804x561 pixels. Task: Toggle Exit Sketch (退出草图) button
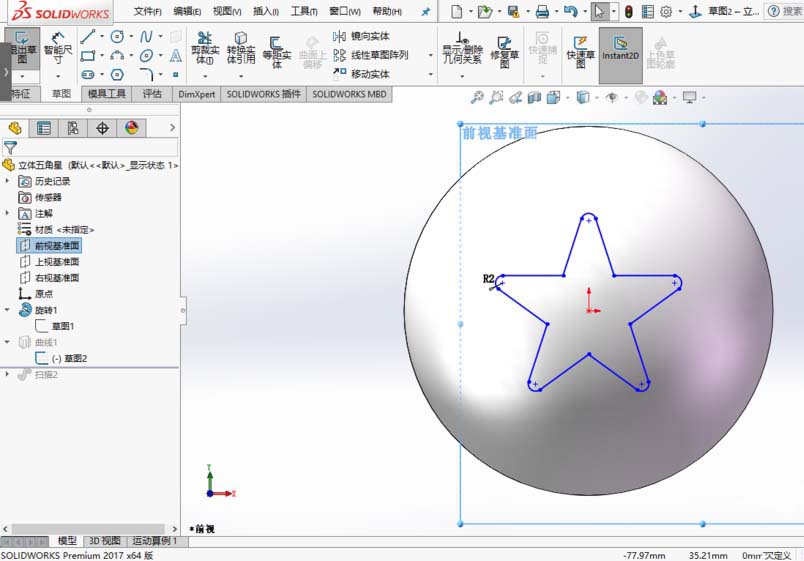tap(22, 48)
